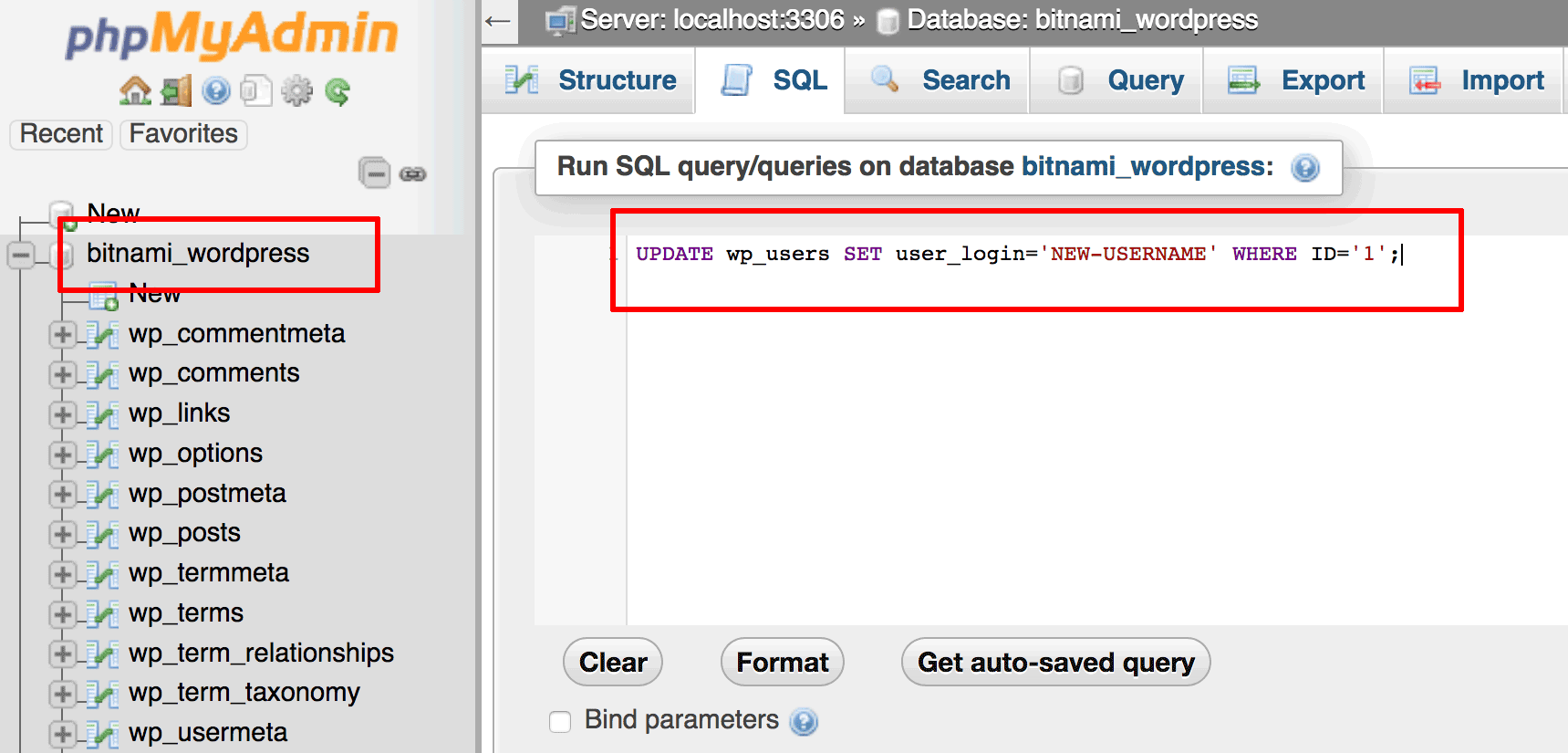Open navigation panel settings gear icon
The width and height of the screenshot is (1568, 753).
pos(296,91)
